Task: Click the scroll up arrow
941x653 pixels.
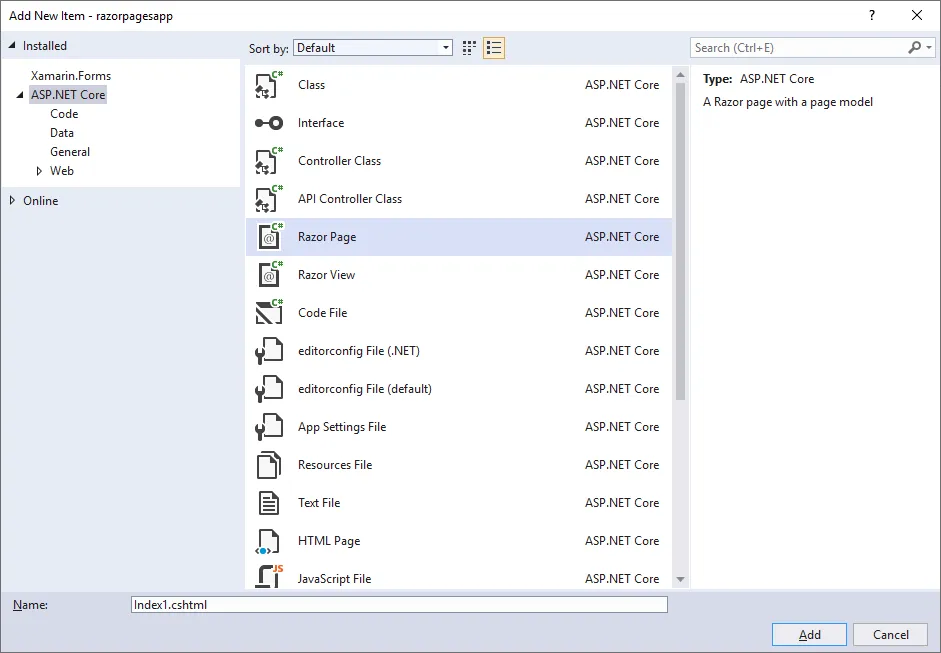Action: click(x=680, y=75)
